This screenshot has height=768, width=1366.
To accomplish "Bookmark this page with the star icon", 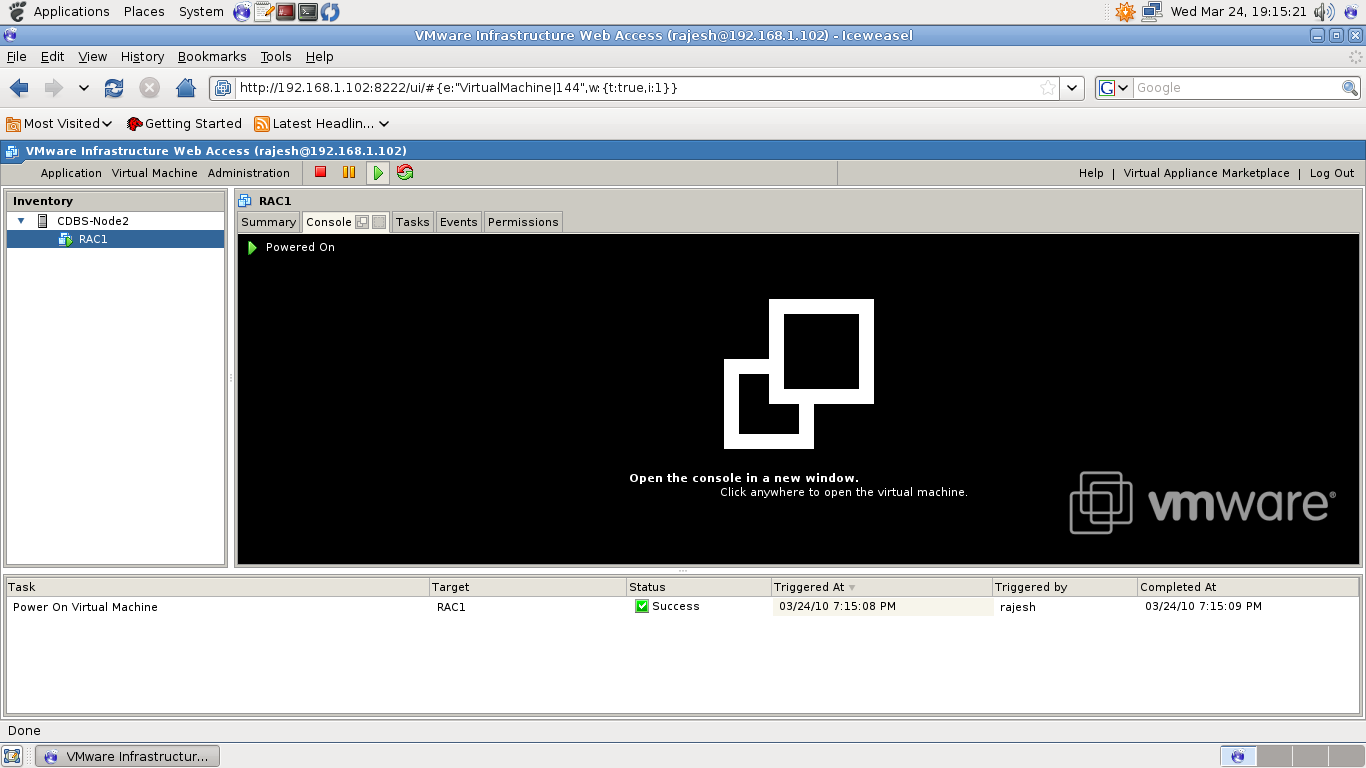I will 1048,88.
